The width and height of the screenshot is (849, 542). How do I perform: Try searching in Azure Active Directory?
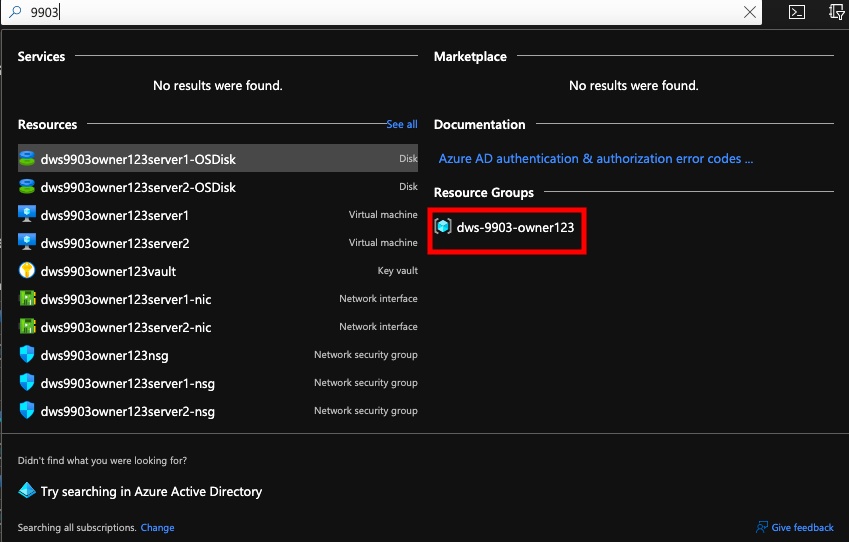point(151,491)
